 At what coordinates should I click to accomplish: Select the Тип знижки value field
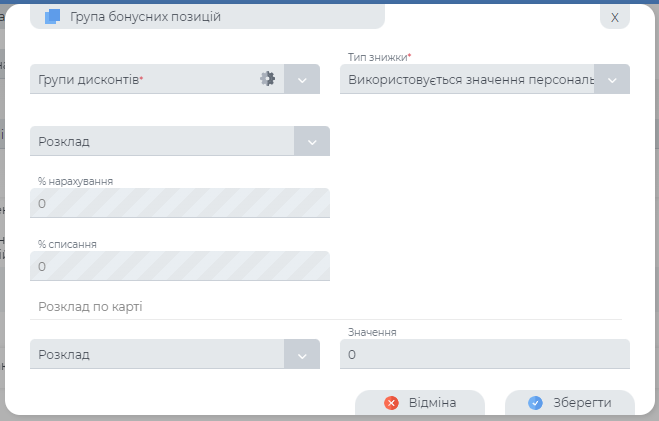[x=466, y=79]
